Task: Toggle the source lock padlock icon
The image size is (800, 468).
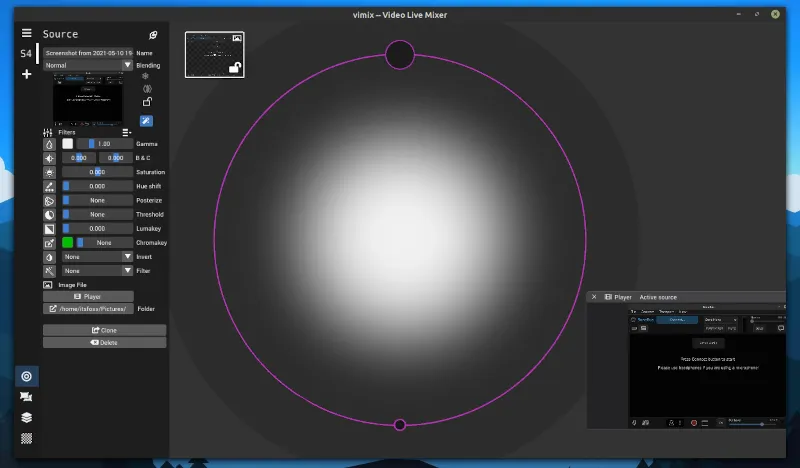Action: [x=147, y=102]
